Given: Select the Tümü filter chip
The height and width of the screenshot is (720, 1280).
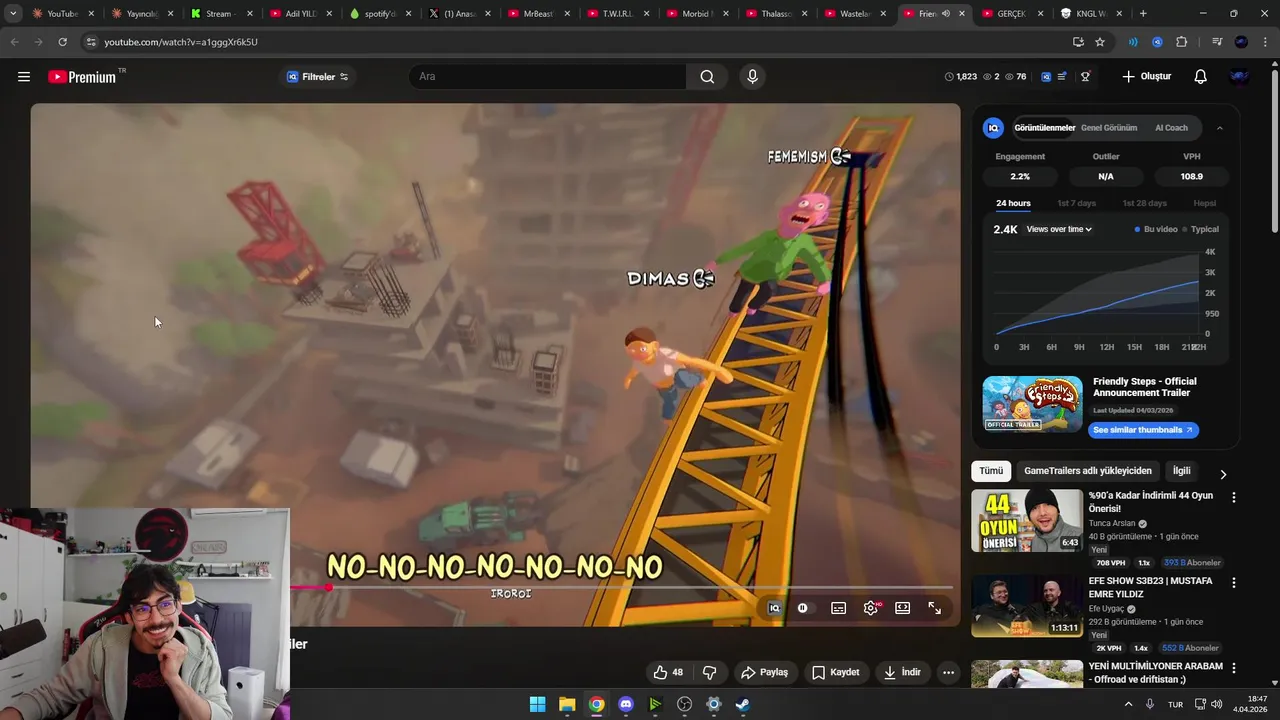Looking at the screenshot, I should [x=991, y=471].
